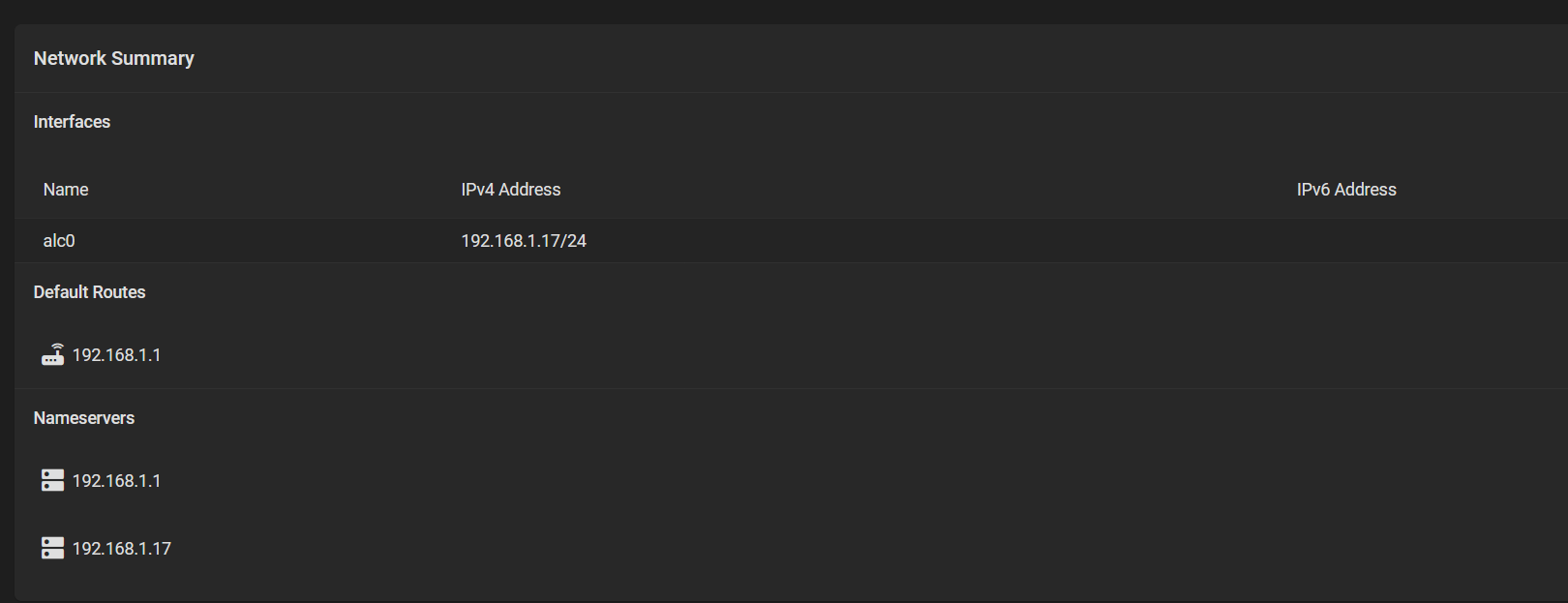This screenshot has height=603, width=1568.
Task: Click the dark strip above the Network Summary card
Action: (774, 11)
